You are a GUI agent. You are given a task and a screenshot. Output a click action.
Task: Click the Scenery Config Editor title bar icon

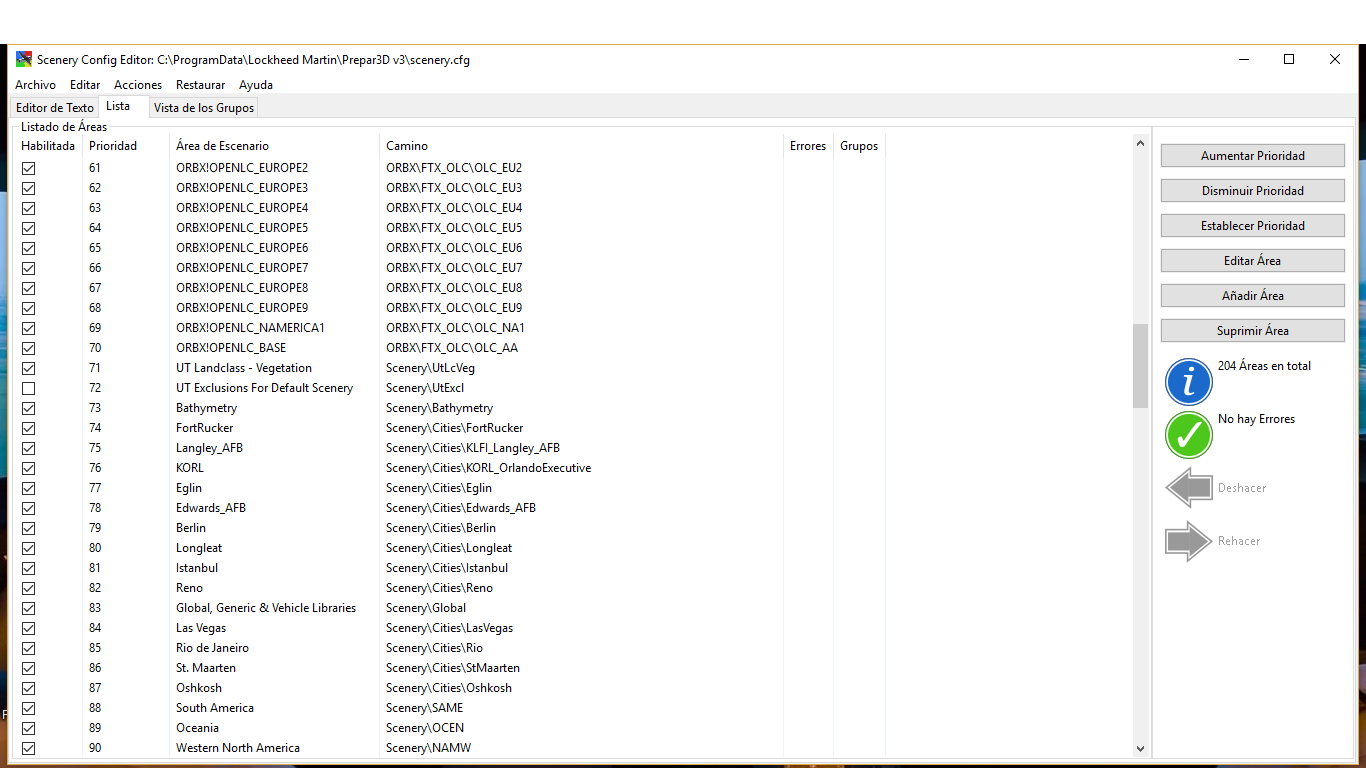(x=24, y=59)
